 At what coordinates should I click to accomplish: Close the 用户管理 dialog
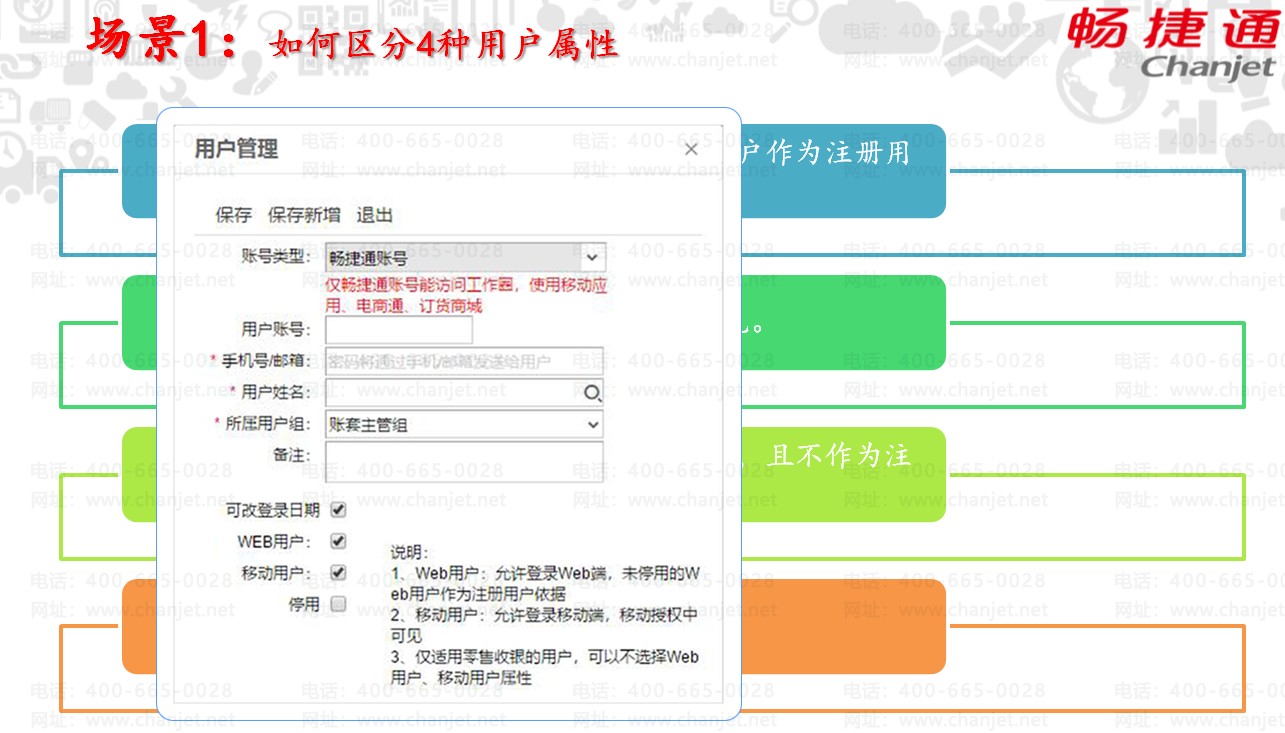[691, 149]
